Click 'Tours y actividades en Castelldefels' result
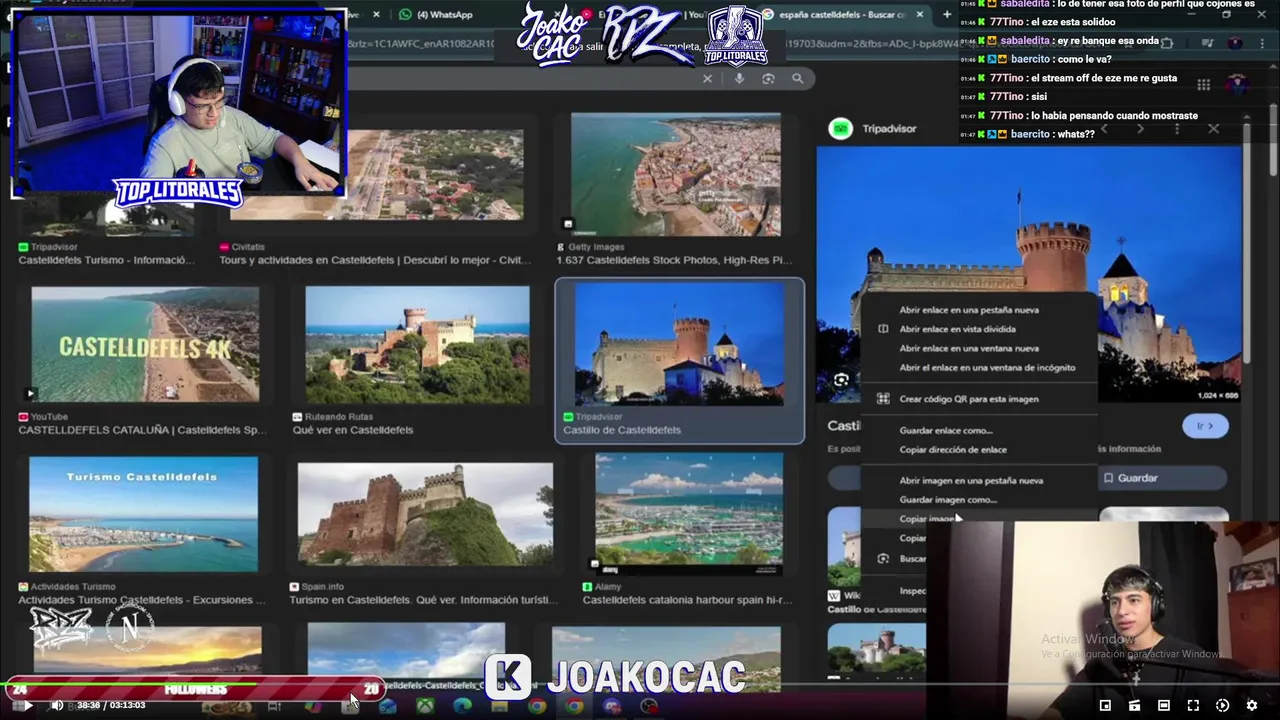This screenshot has width=1280, height=720. click(x=375, y=260)
